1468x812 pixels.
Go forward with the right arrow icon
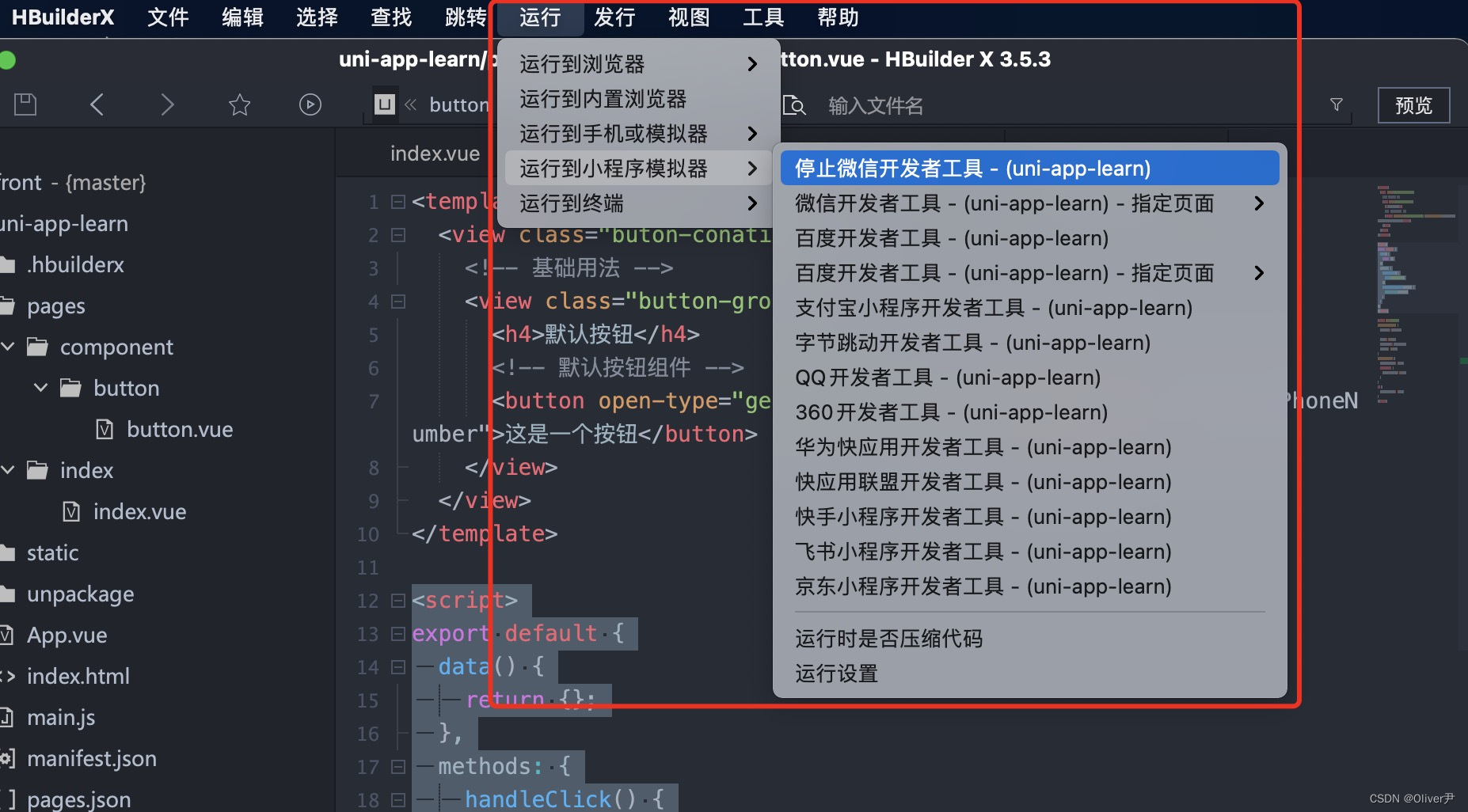coord(167,104)
